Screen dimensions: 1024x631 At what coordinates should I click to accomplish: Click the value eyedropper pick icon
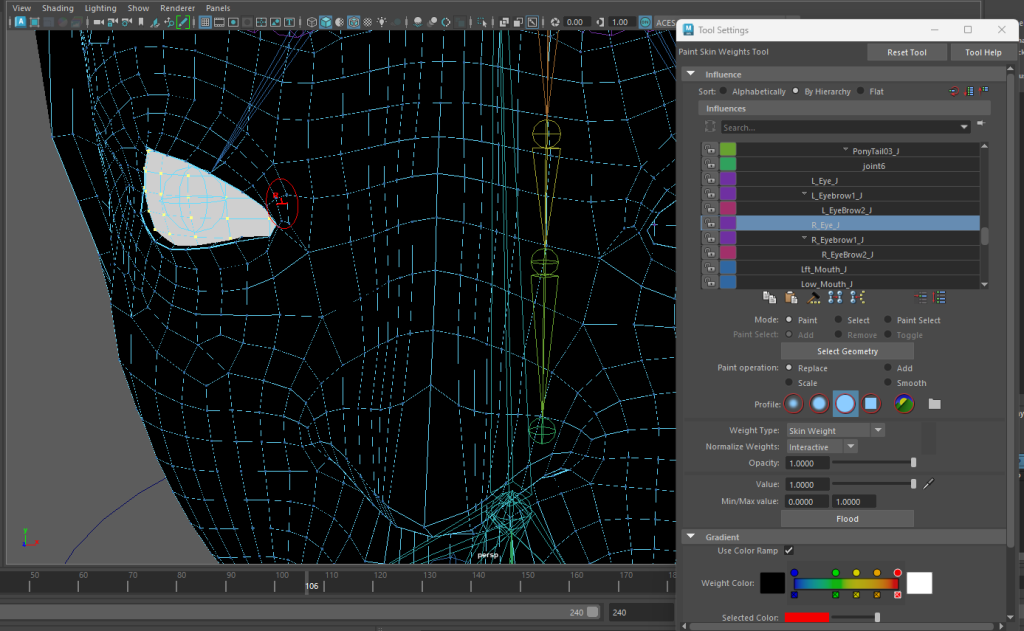pos(928,484)
